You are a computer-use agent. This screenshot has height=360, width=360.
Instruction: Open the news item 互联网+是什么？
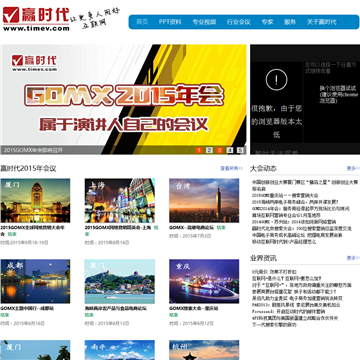(287, 278)
